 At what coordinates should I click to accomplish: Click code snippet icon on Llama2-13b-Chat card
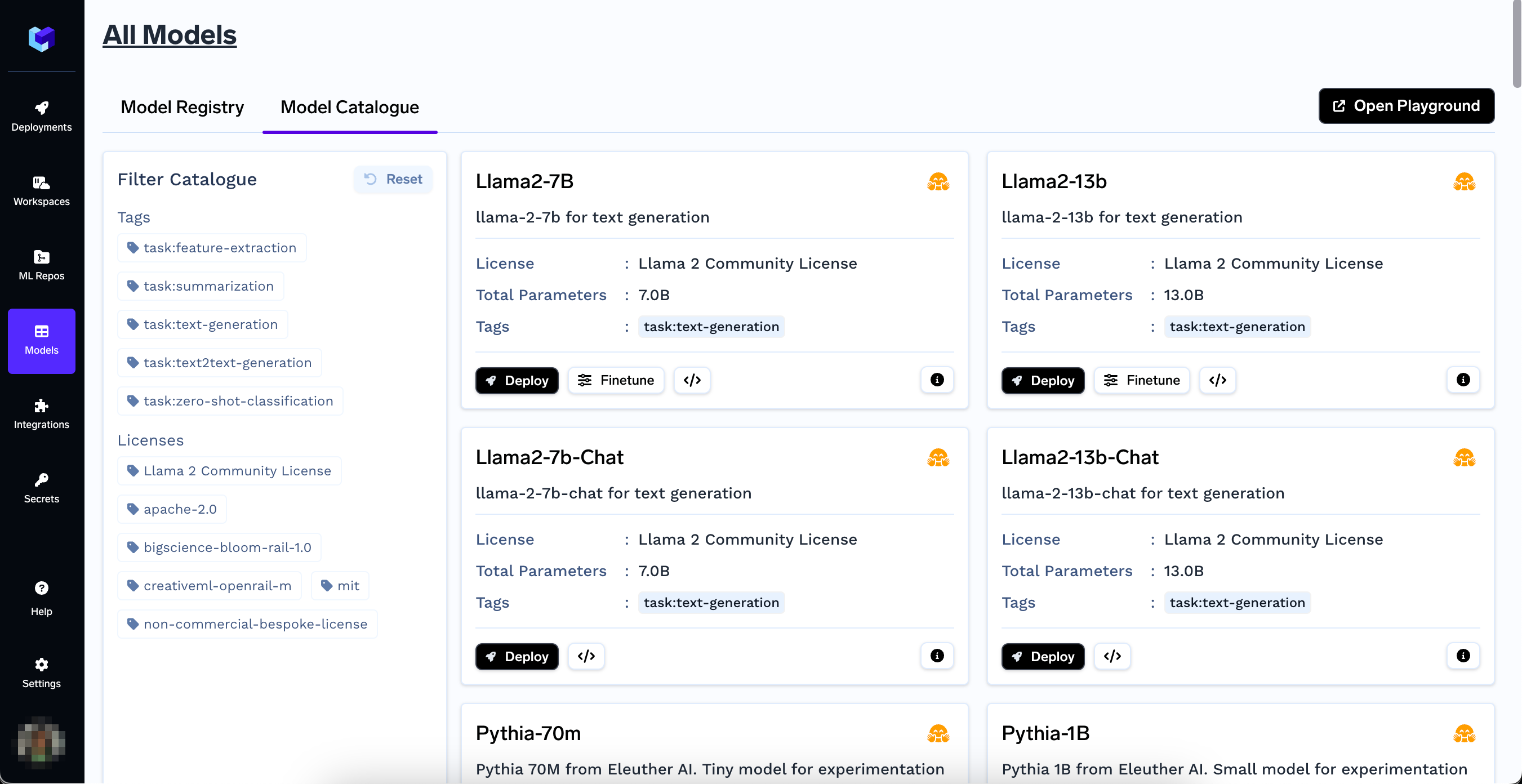tap(1112, 656)
